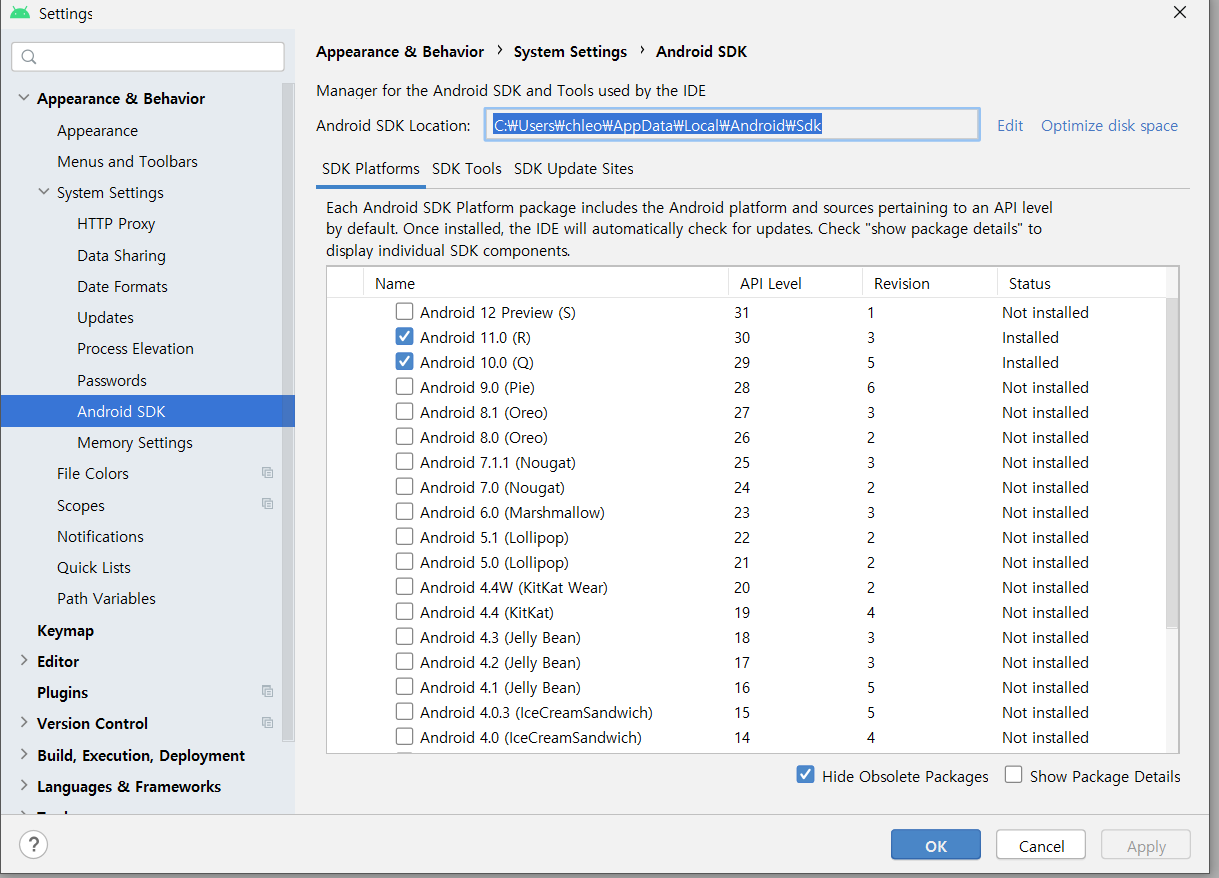Check the Android 5.1 (Lollipop) checkbox
This screenshot has height=878, width=1219.
[x=404, y=537]
